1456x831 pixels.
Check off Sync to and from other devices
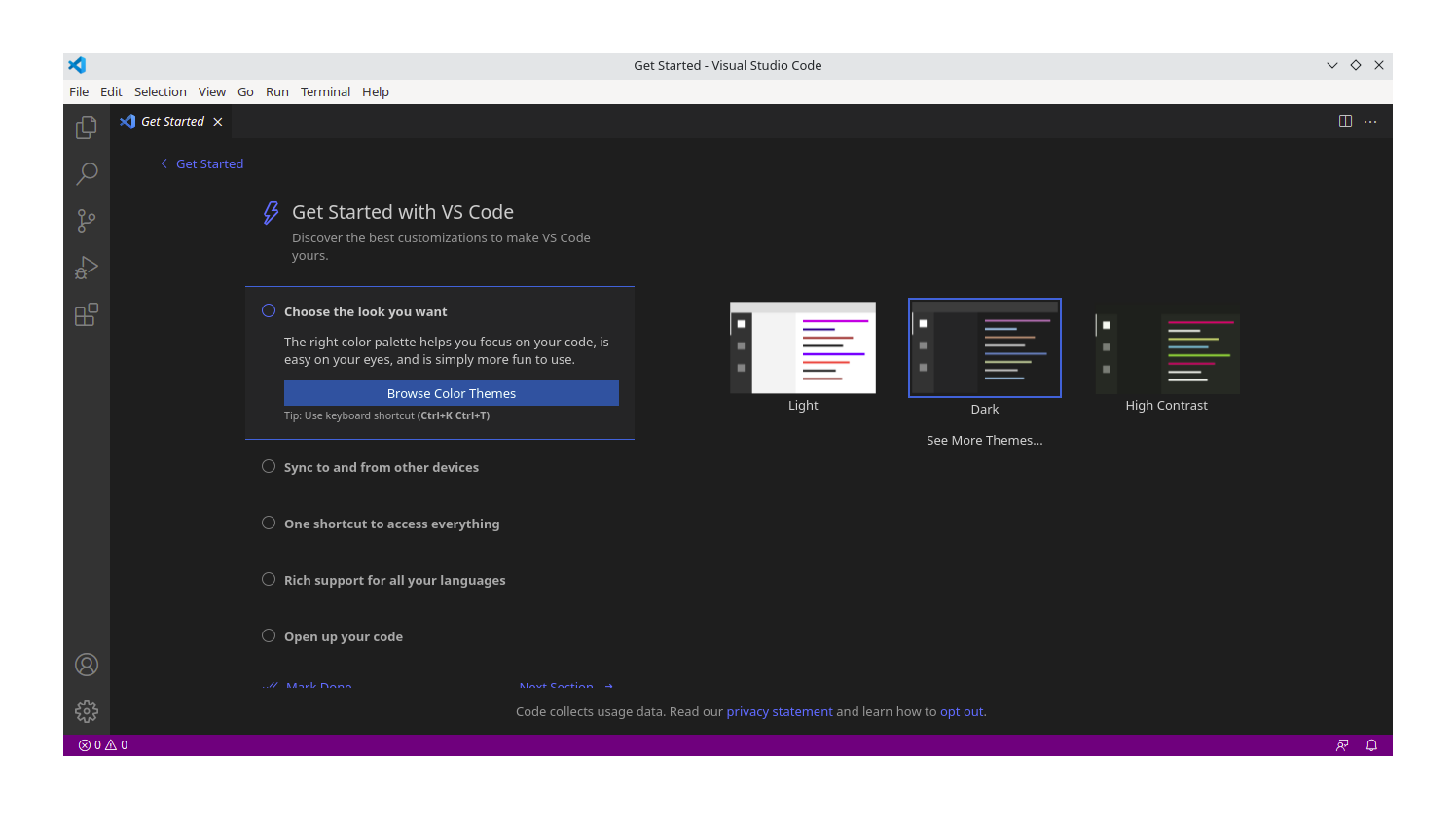point(269,467)
